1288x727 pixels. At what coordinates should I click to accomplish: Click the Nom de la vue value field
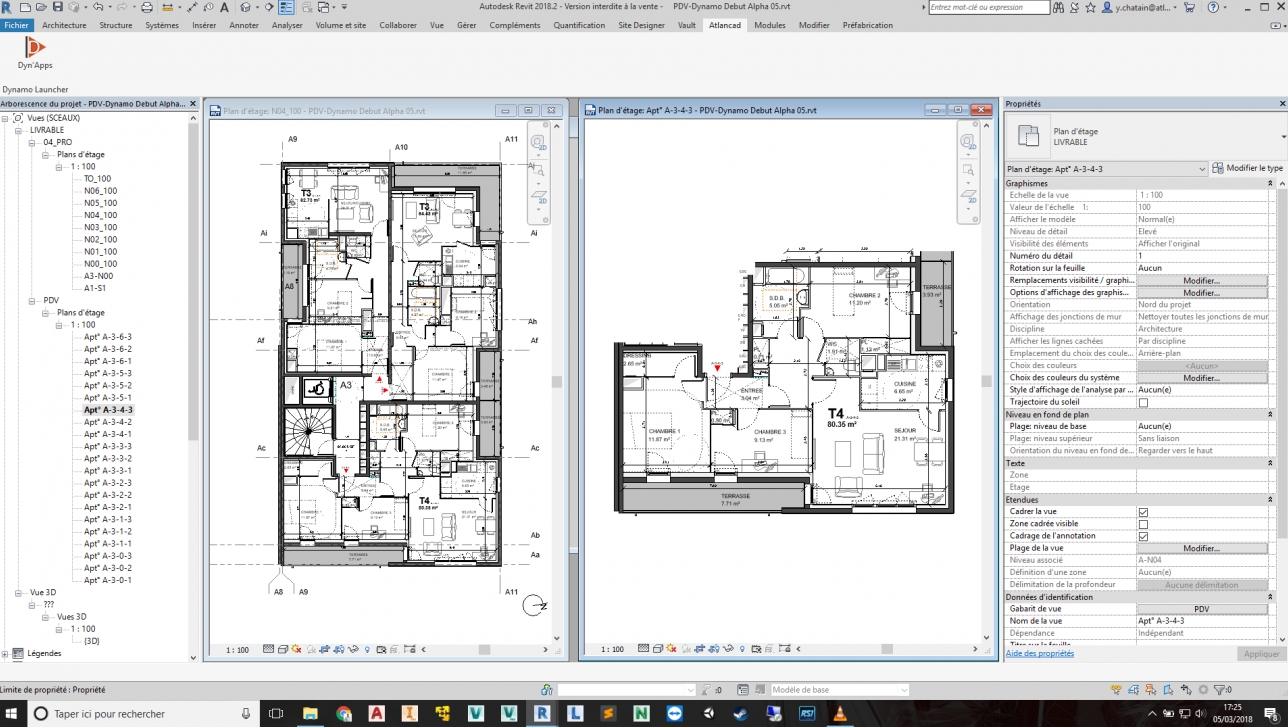click(1201, 621)
